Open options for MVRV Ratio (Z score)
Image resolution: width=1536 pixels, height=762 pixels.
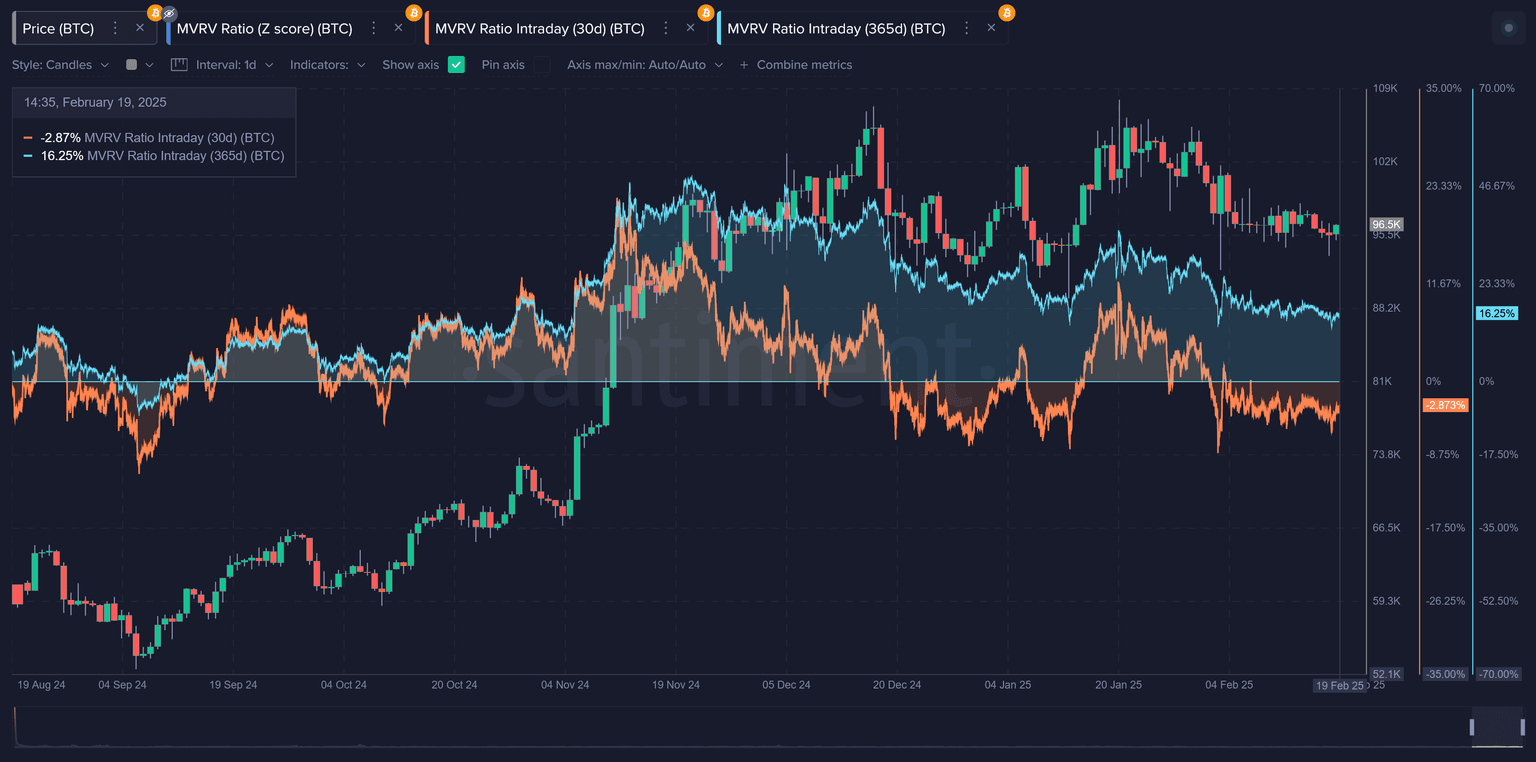tap(374, 28)
